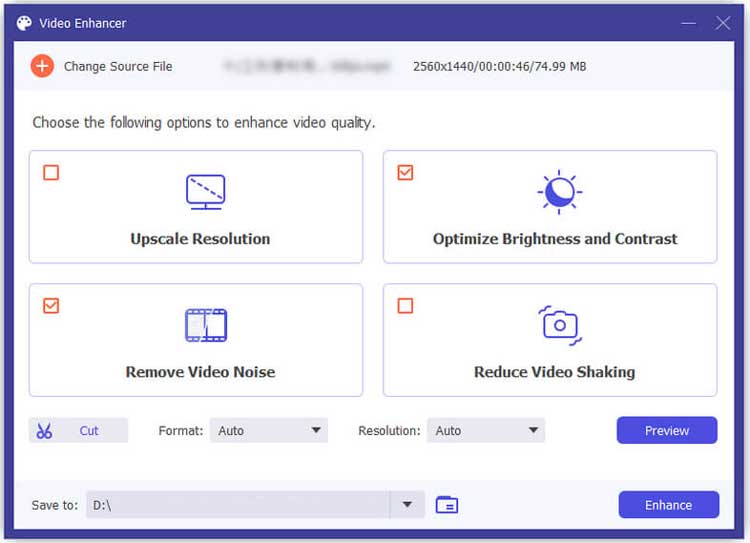Click the Enhance button
The height and width of the screenshot is (543, 750).
[x=668, y=505]
